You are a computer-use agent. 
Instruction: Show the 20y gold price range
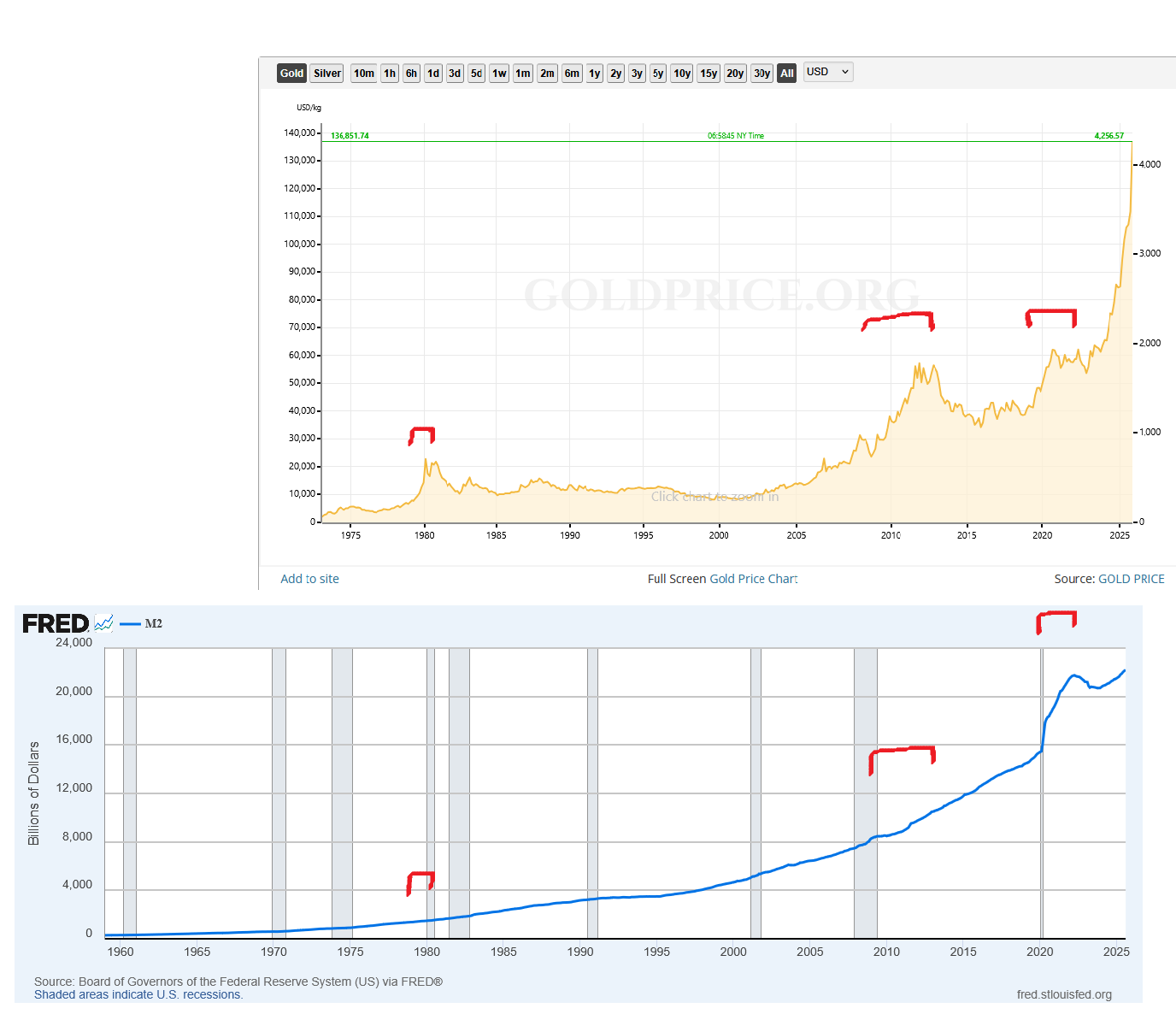pyautogui.click(x=735, y=74)
